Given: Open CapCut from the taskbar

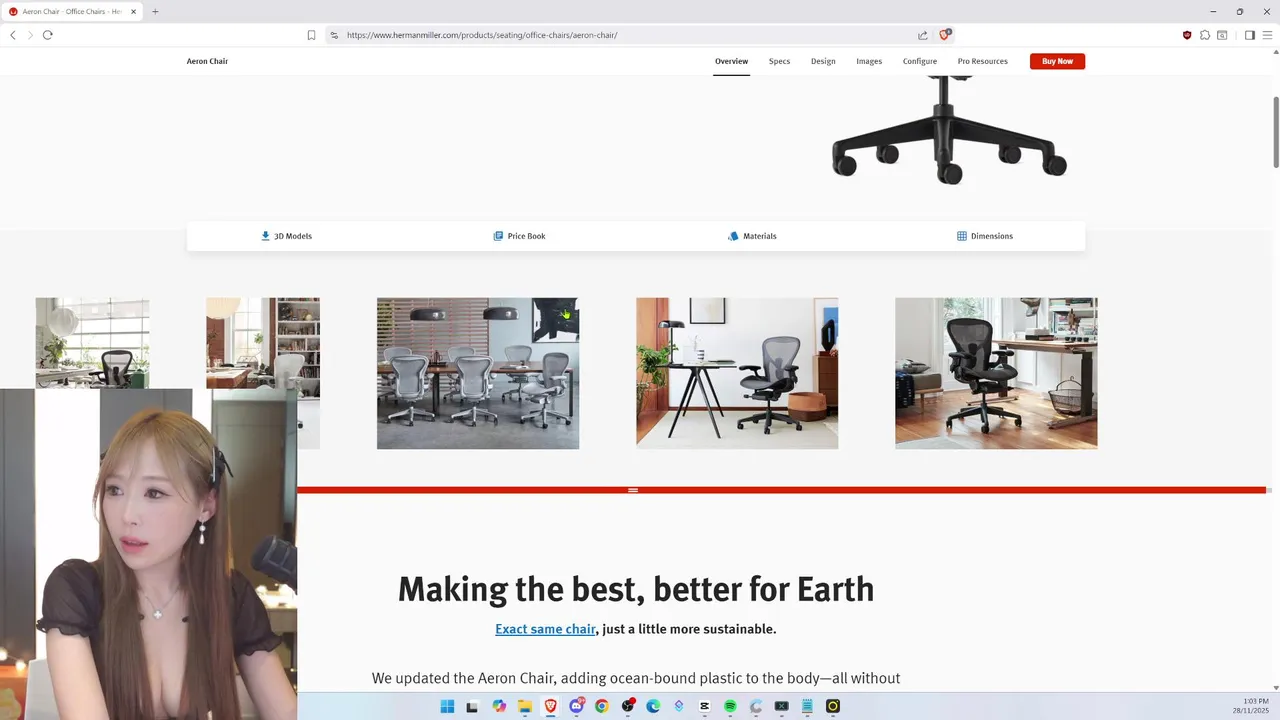Looking at the screenshot, I should pos(704,706).
